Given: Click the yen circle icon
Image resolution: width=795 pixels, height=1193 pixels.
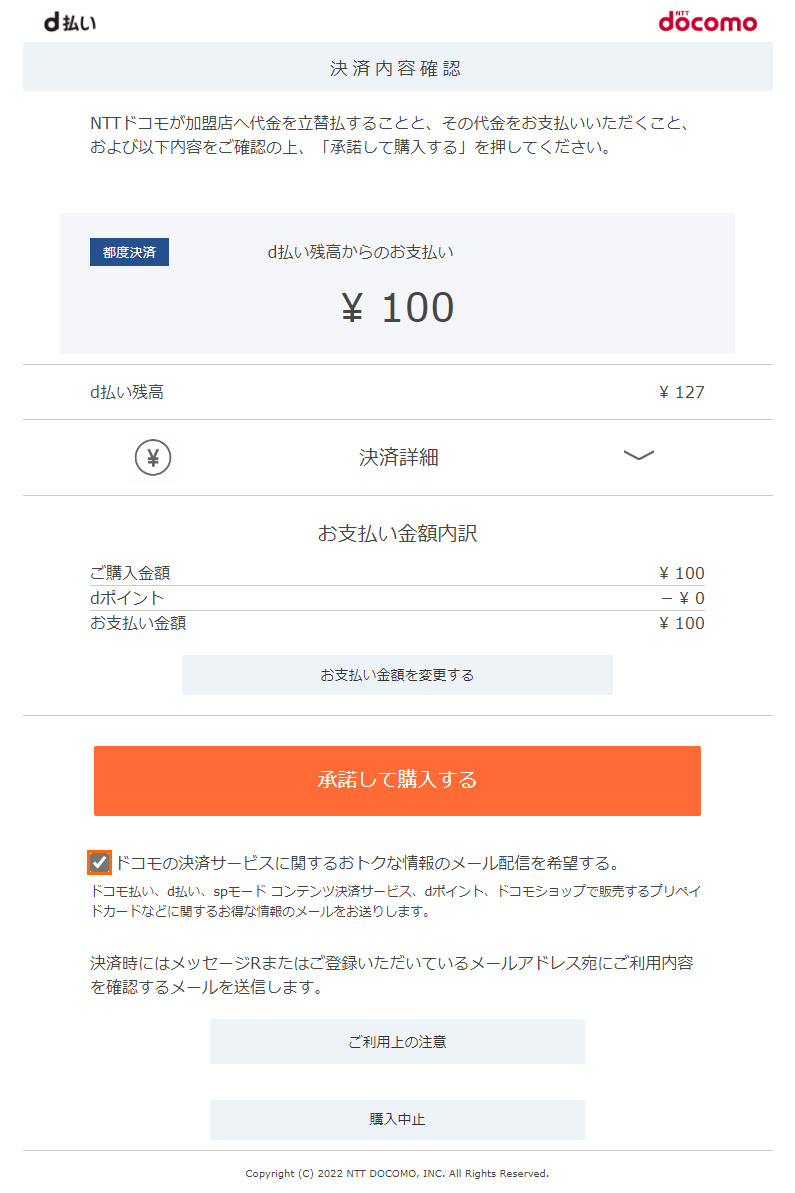Looking at the screenshot, I should coord(153,457).
